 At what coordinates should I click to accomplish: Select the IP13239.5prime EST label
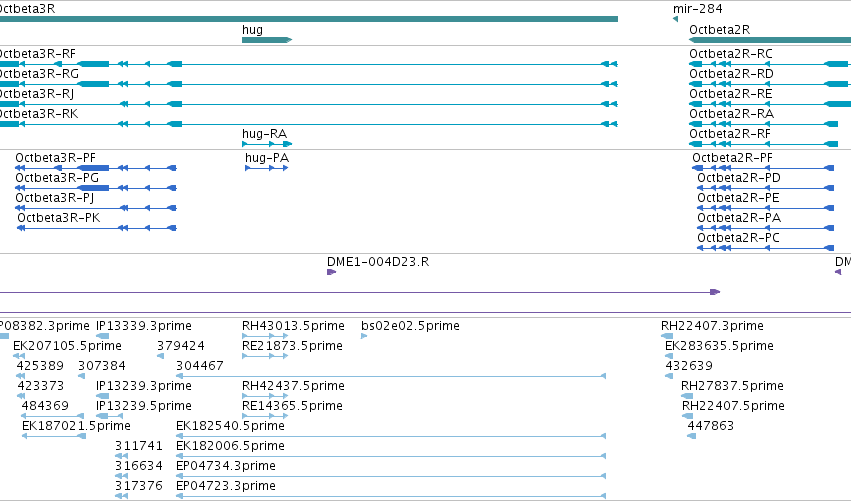144,407
